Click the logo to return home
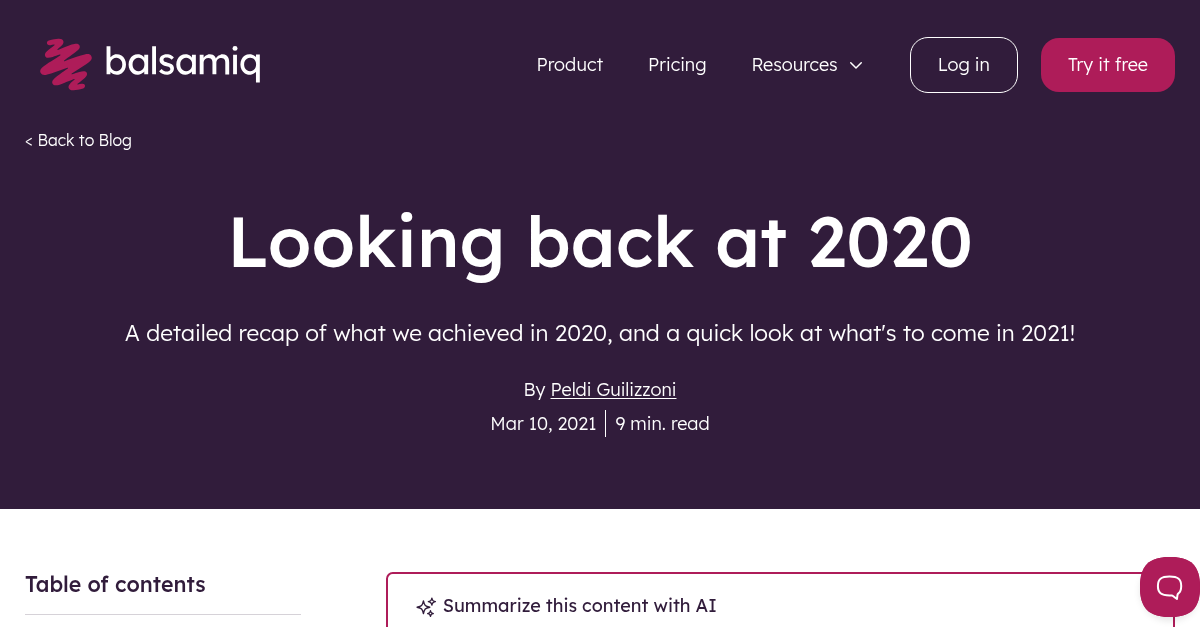1200x627 pixels. click(150, 64)
